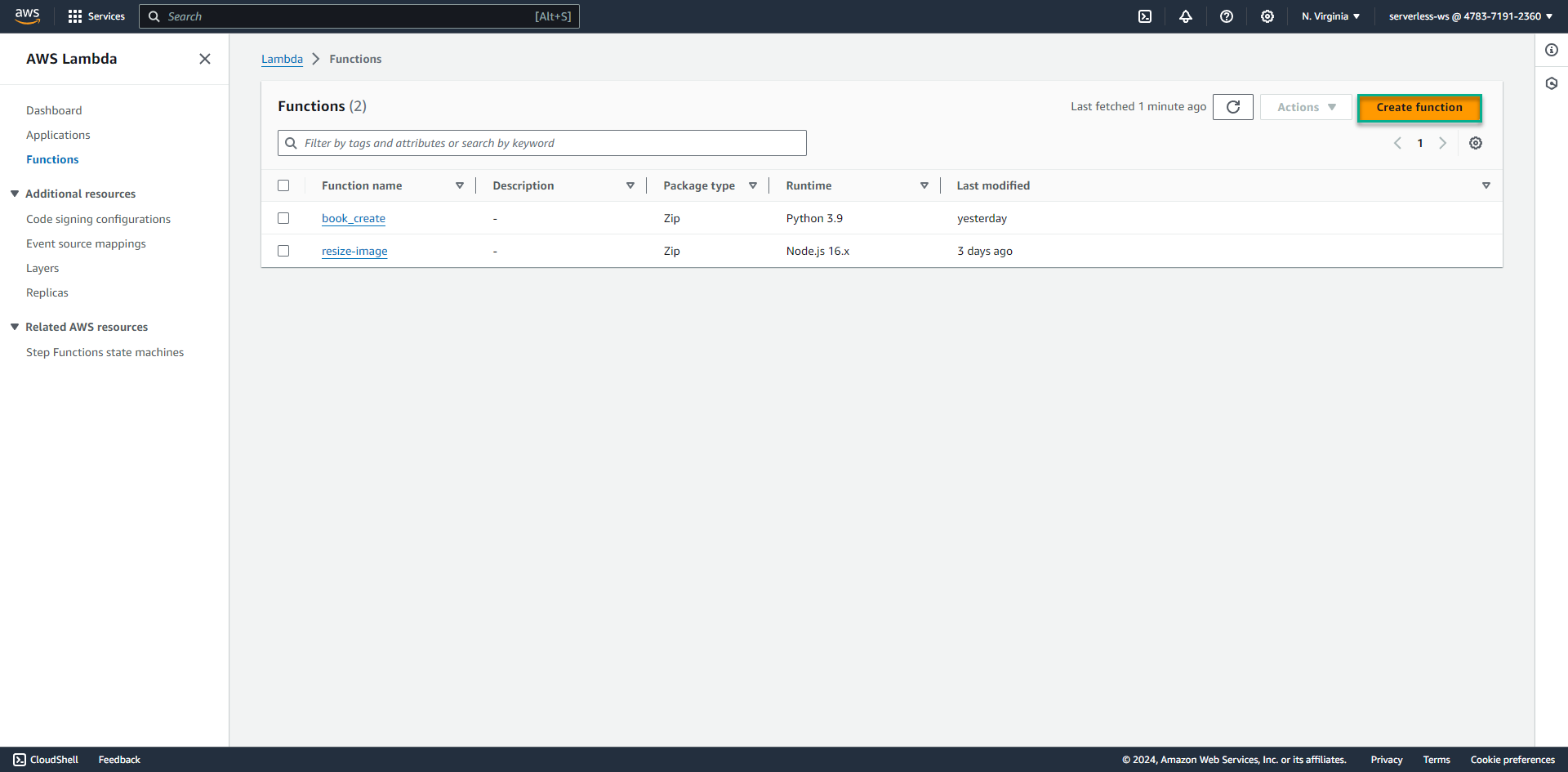The image size is (1568, 772).
Task: Sort by Function name column arrow
Action: pyautogui.click(x=460, y=185)
